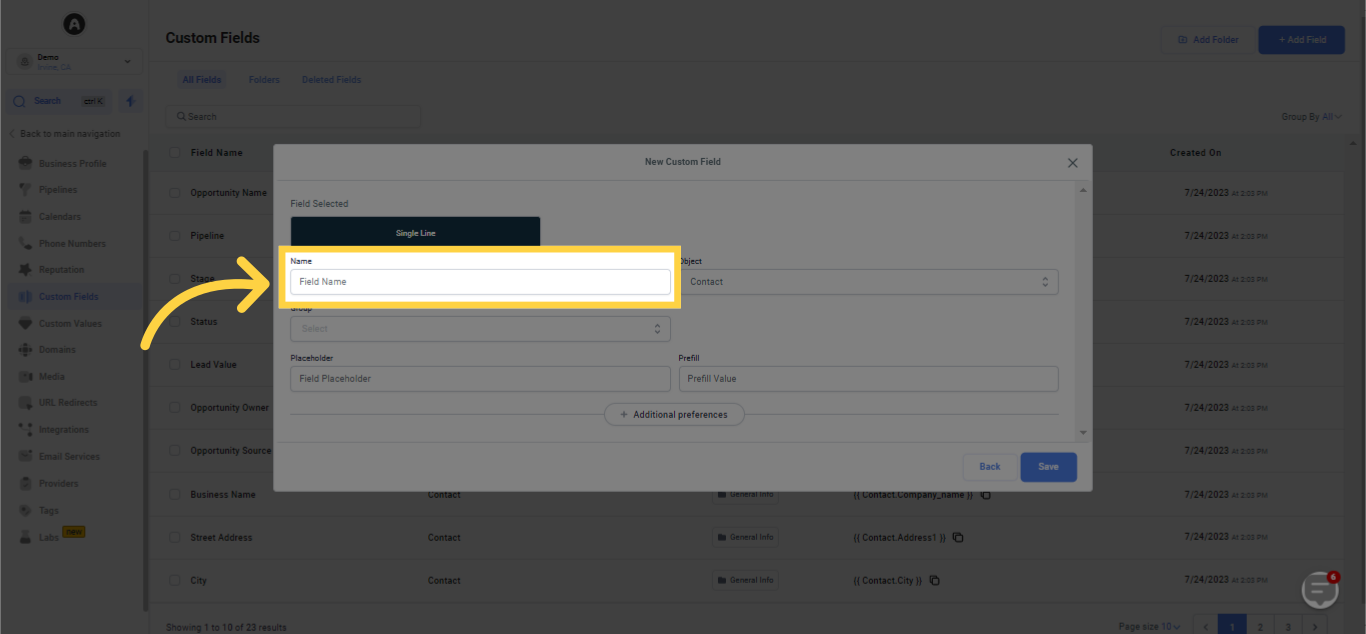Open Labs in the sidebar
Image resolution: width=1366 pixels, height=634 pixels.
49,537
